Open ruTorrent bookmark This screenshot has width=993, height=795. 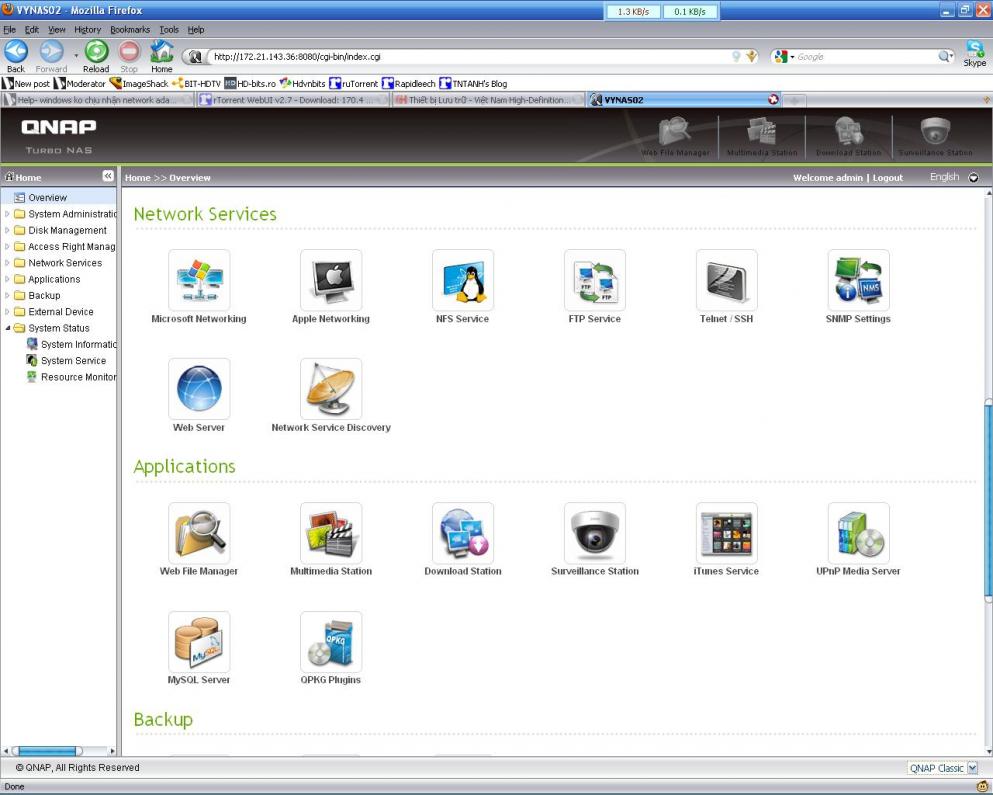pyautogui.click(x=353, y=84)
